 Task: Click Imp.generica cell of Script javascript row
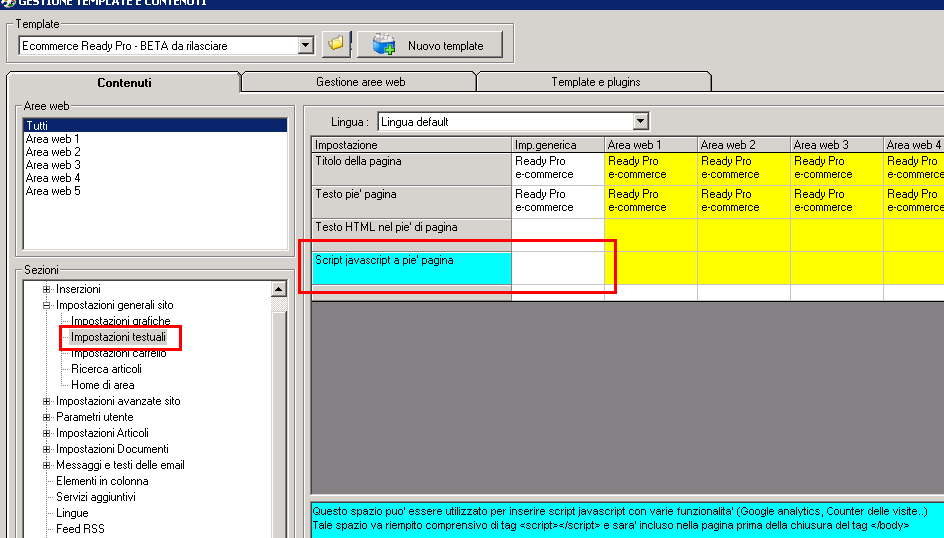pyautogui.click(x=558, y=268)
